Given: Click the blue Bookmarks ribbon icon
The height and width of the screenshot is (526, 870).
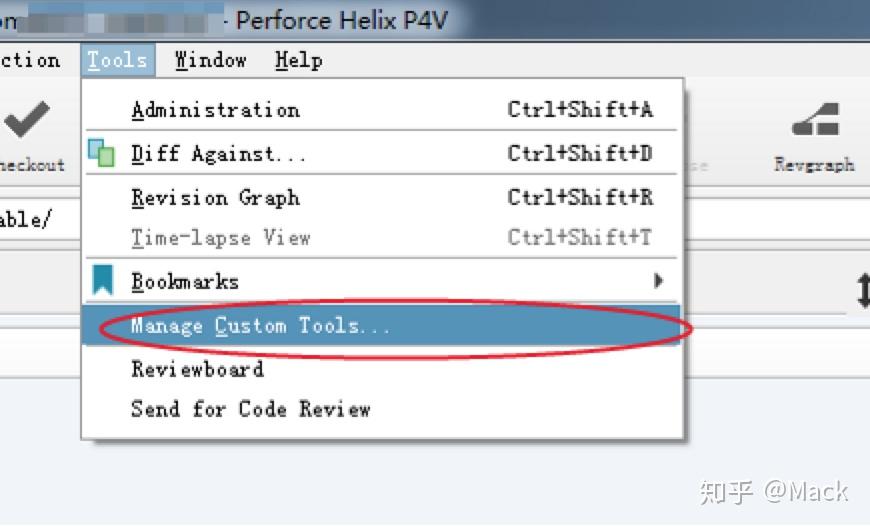Looking at the screenshot, I should (102, 281).
